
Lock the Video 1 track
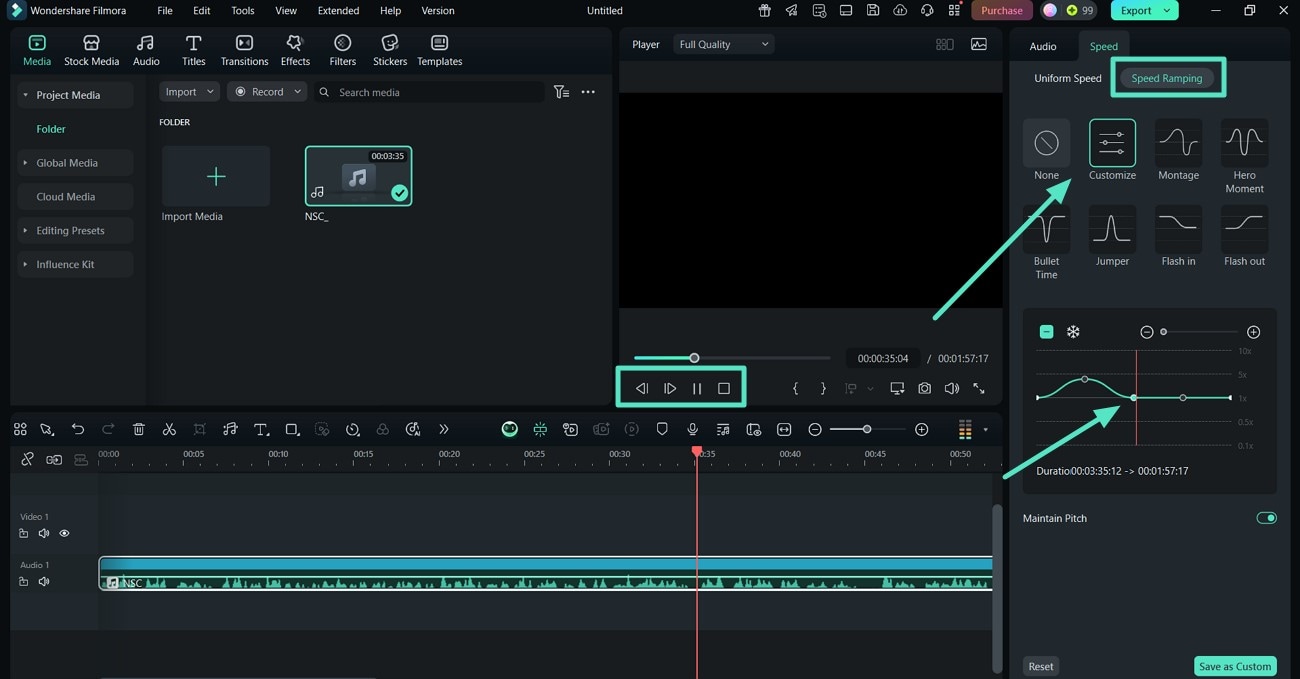coord(23,533)
